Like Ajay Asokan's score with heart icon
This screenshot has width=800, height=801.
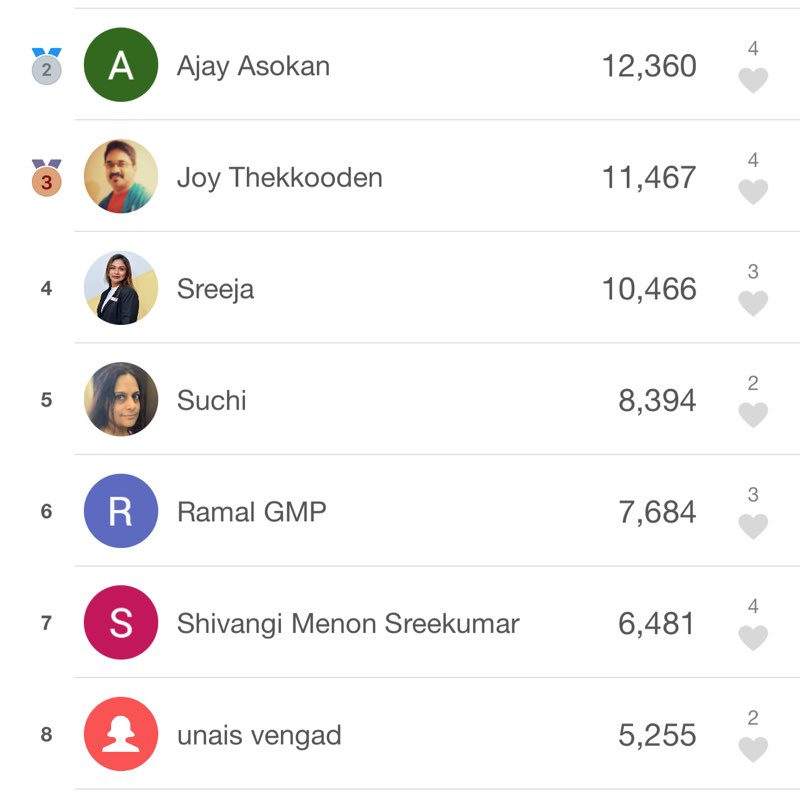coord(753,80)
